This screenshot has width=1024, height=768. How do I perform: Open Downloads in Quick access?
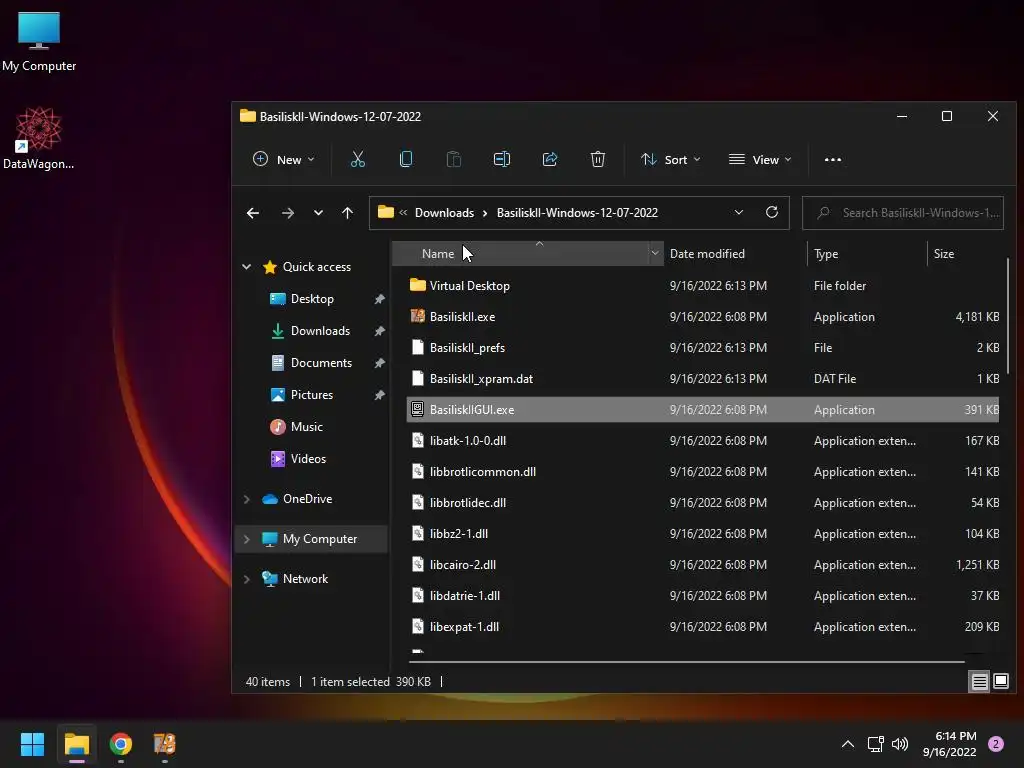320,330
